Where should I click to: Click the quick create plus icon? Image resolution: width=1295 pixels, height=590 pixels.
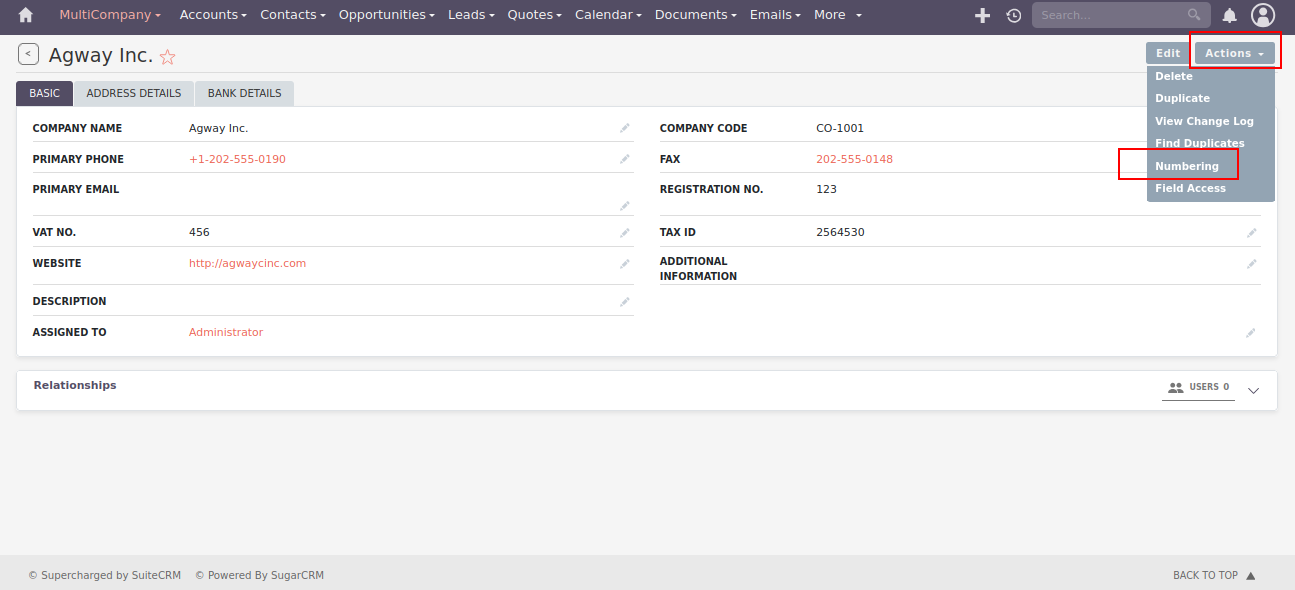pyautogui.click(x=982, y=15)
